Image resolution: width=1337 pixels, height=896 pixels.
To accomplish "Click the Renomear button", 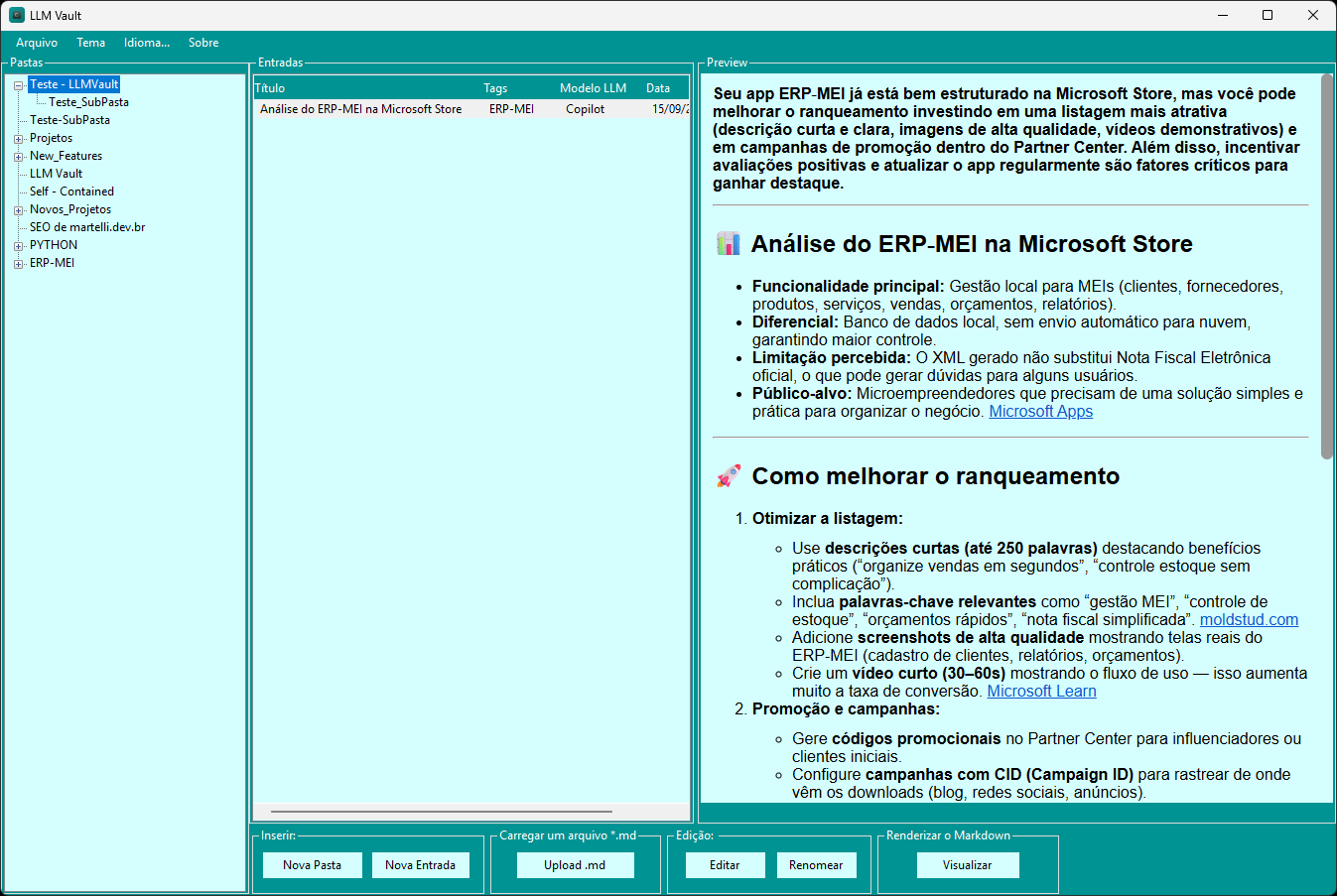I will (x=816, y=865).
